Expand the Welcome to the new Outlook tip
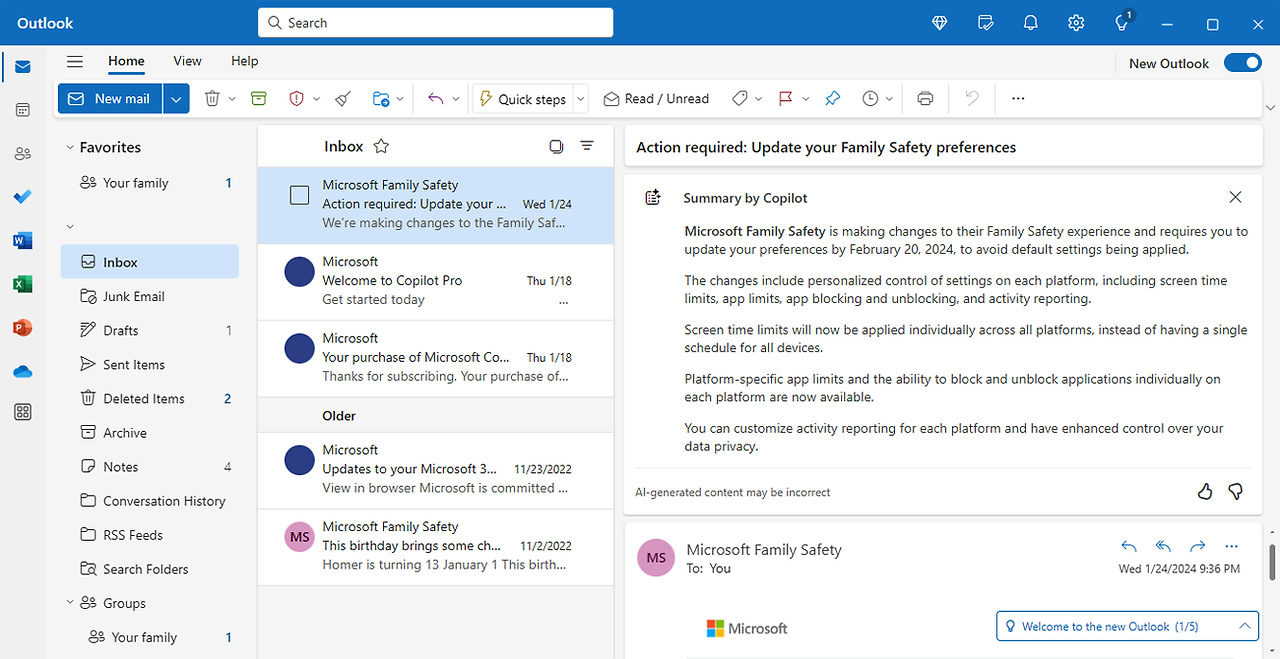This screenshot has width=1280, height=659. [1245, 626]
